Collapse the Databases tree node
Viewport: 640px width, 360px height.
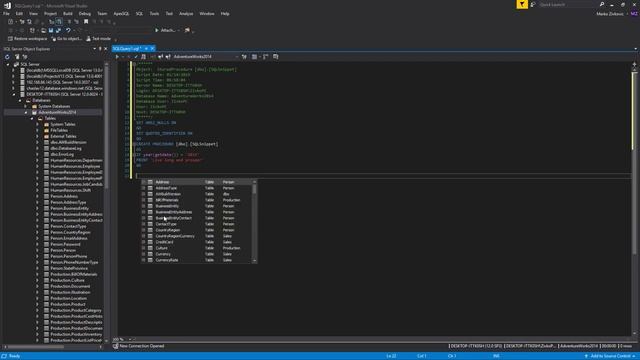tap(20, 100)
